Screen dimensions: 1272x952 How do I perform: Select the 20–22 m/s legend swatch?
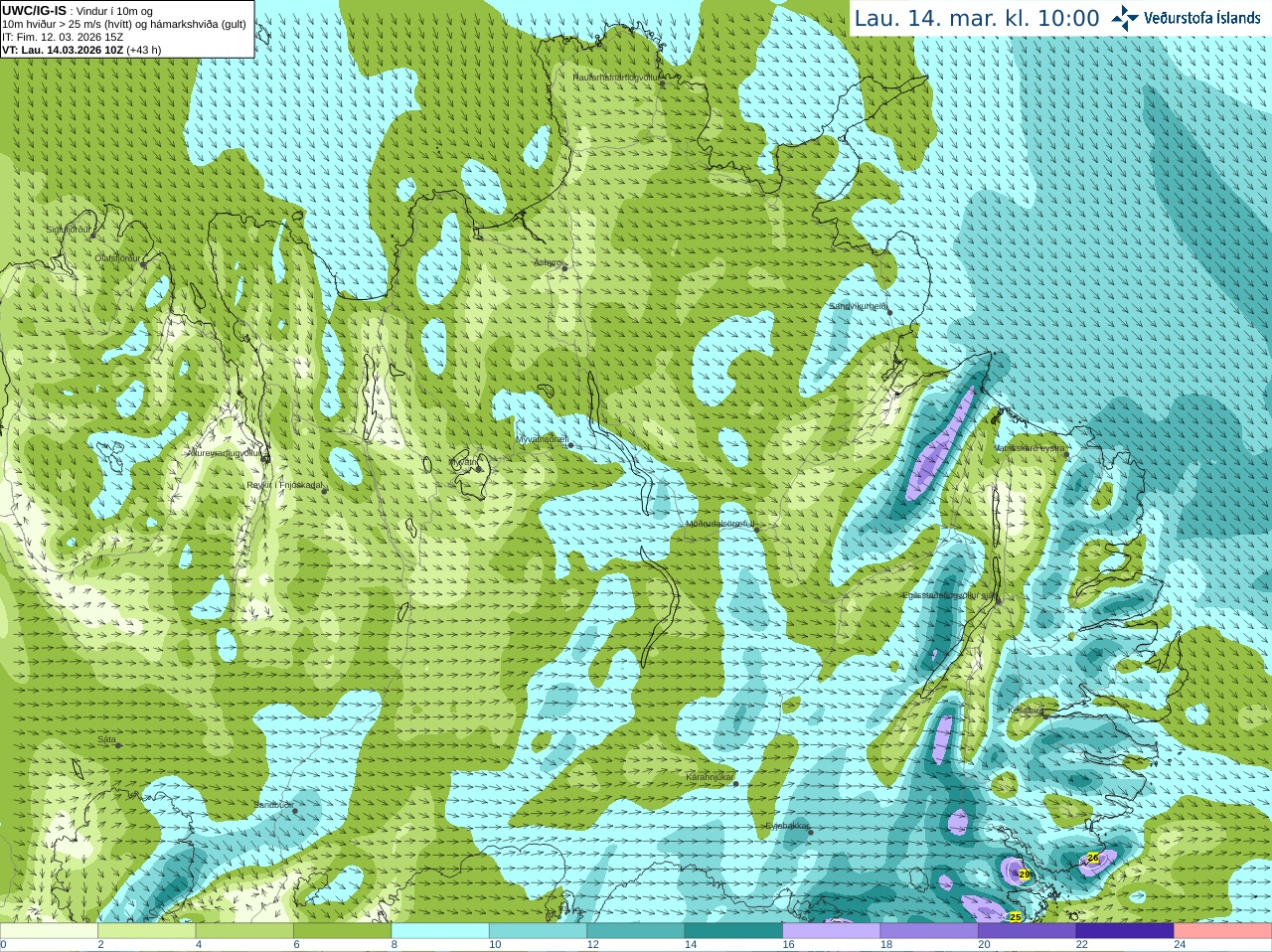(x=1028, y=931)
